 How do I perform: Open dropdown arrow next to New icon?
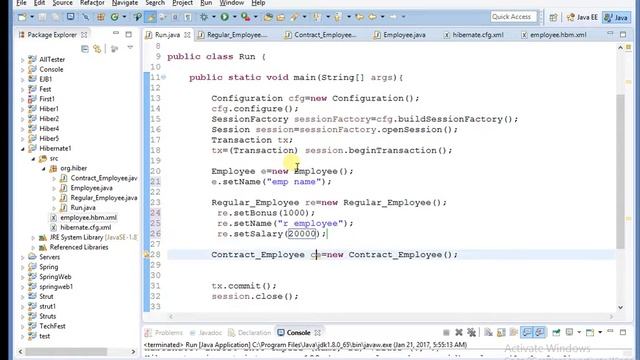tap(32, 17)
